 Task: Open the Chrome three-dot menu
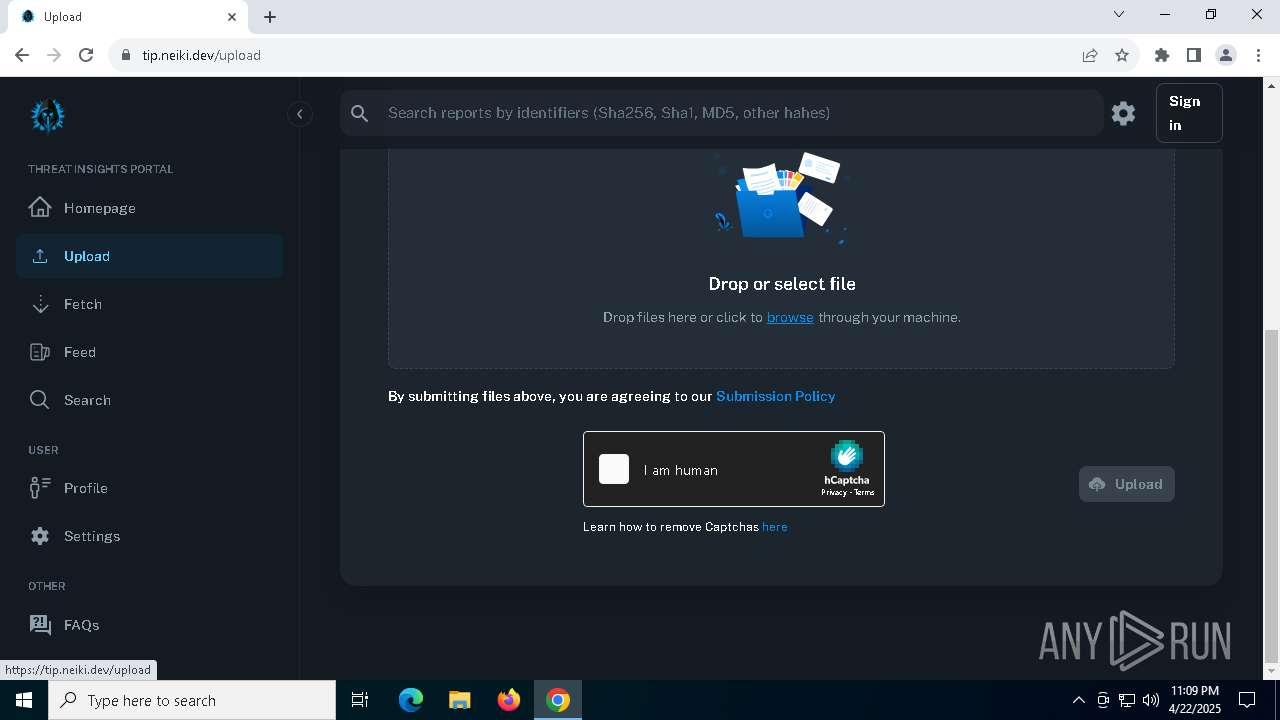point(1257,55)
